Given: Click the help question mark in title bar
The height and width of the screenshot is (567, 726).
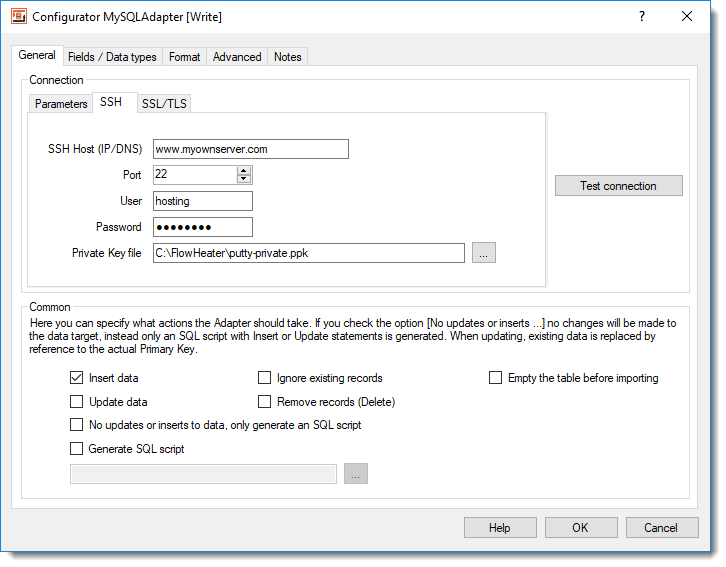Looking at the screenshot, I should coord(642,17).
